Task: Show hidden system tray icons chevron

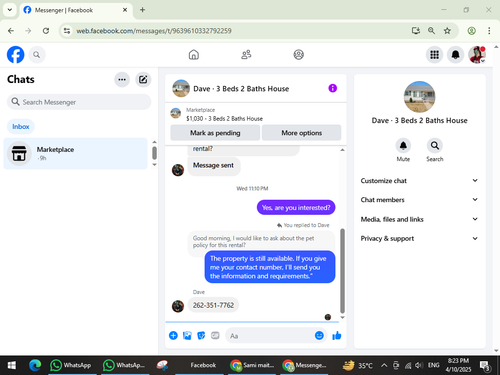Action: (384, 365)
